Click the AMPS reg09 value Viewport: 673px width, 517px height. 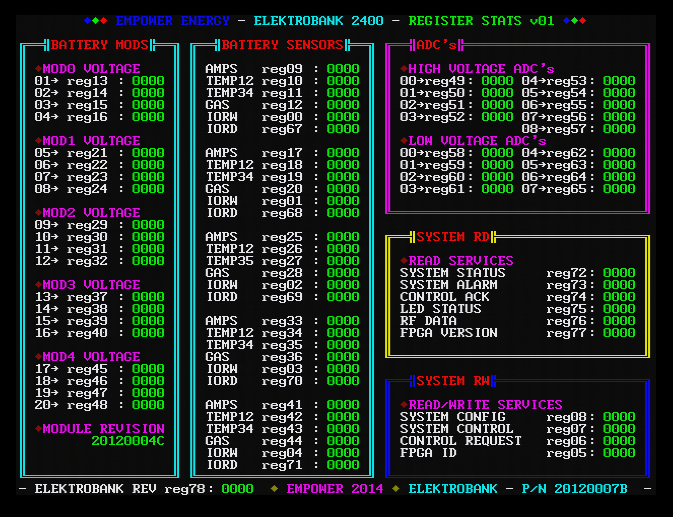click(343, 69)
